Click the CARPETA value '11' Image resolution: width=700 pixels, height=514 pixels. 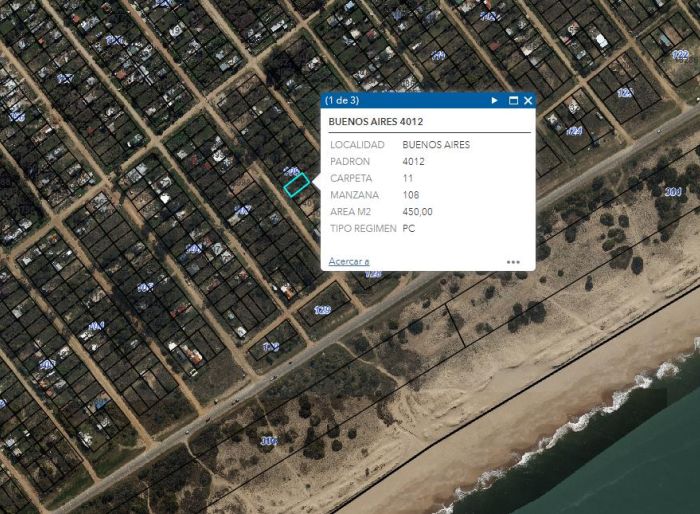coord(408,178)
